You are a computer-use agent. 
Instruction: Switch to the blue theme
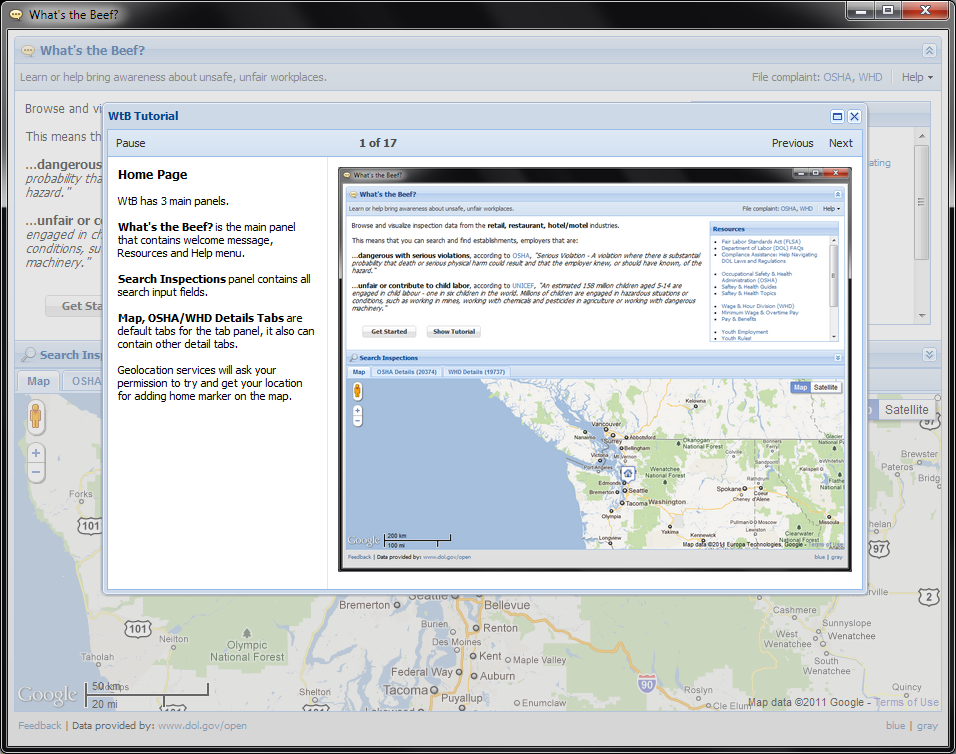click(x=895, y=725)
